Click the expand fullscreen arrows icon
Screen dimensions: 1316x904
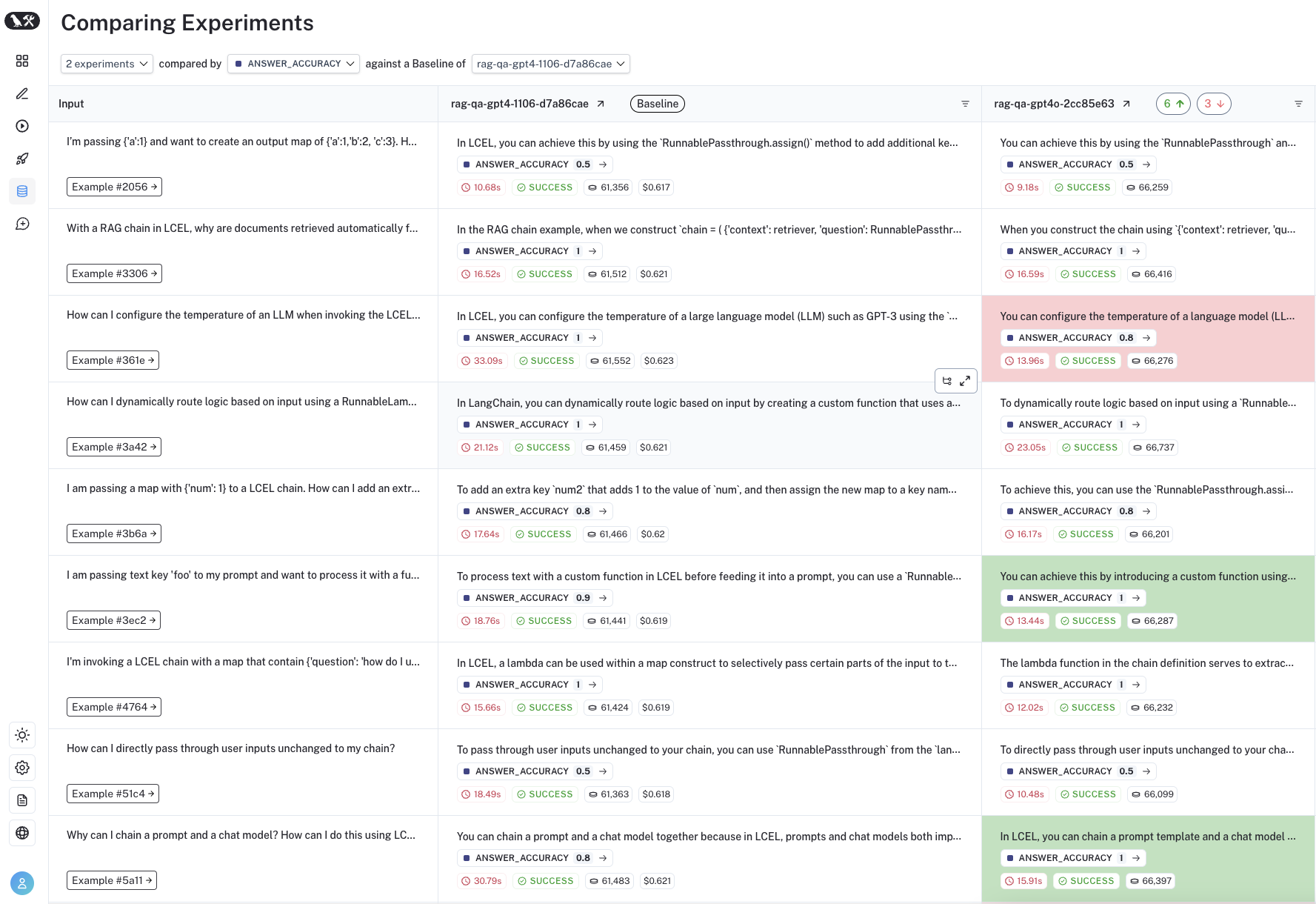[x=965, y=381]
